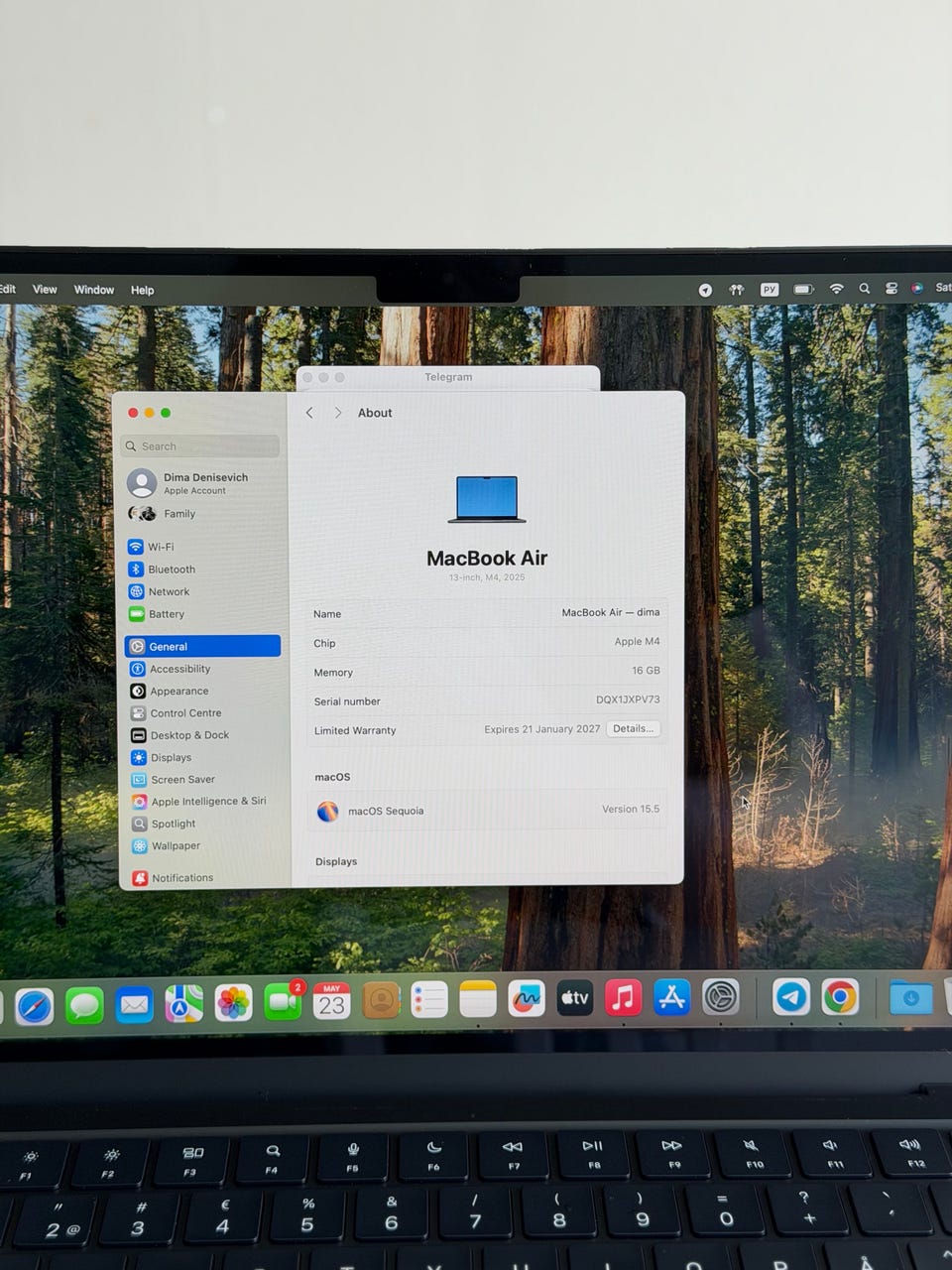Click the System Settings gear in the Dock
Image resolution: width=952 pixels, height=1270 pixels.
[x=720, y=997]
